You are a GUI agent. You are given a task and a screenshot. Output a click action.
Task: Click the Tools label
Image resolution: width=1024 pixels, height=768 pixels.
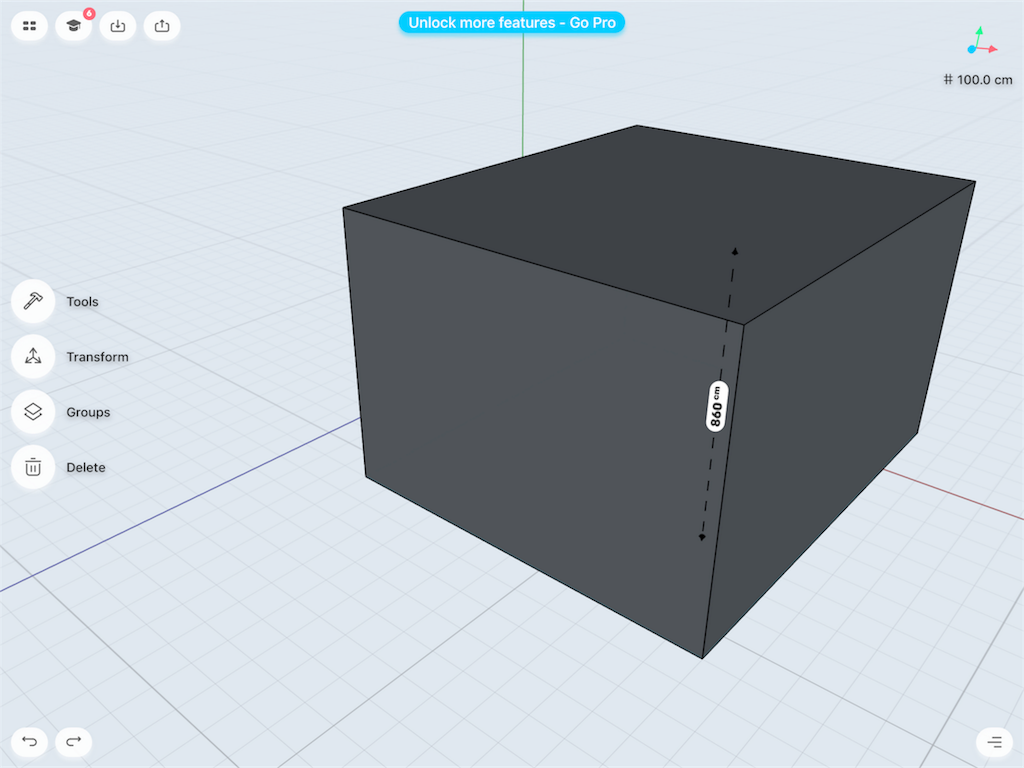82,302
